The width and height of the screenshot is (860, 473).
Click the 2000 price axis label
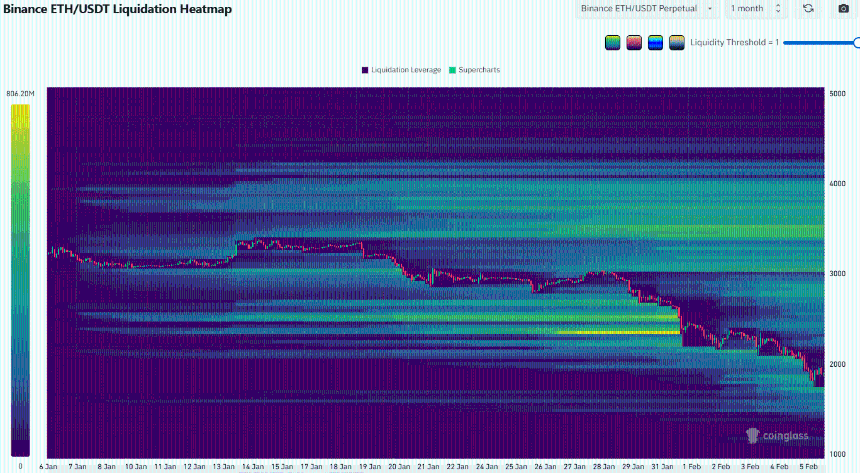coord(838,364)
